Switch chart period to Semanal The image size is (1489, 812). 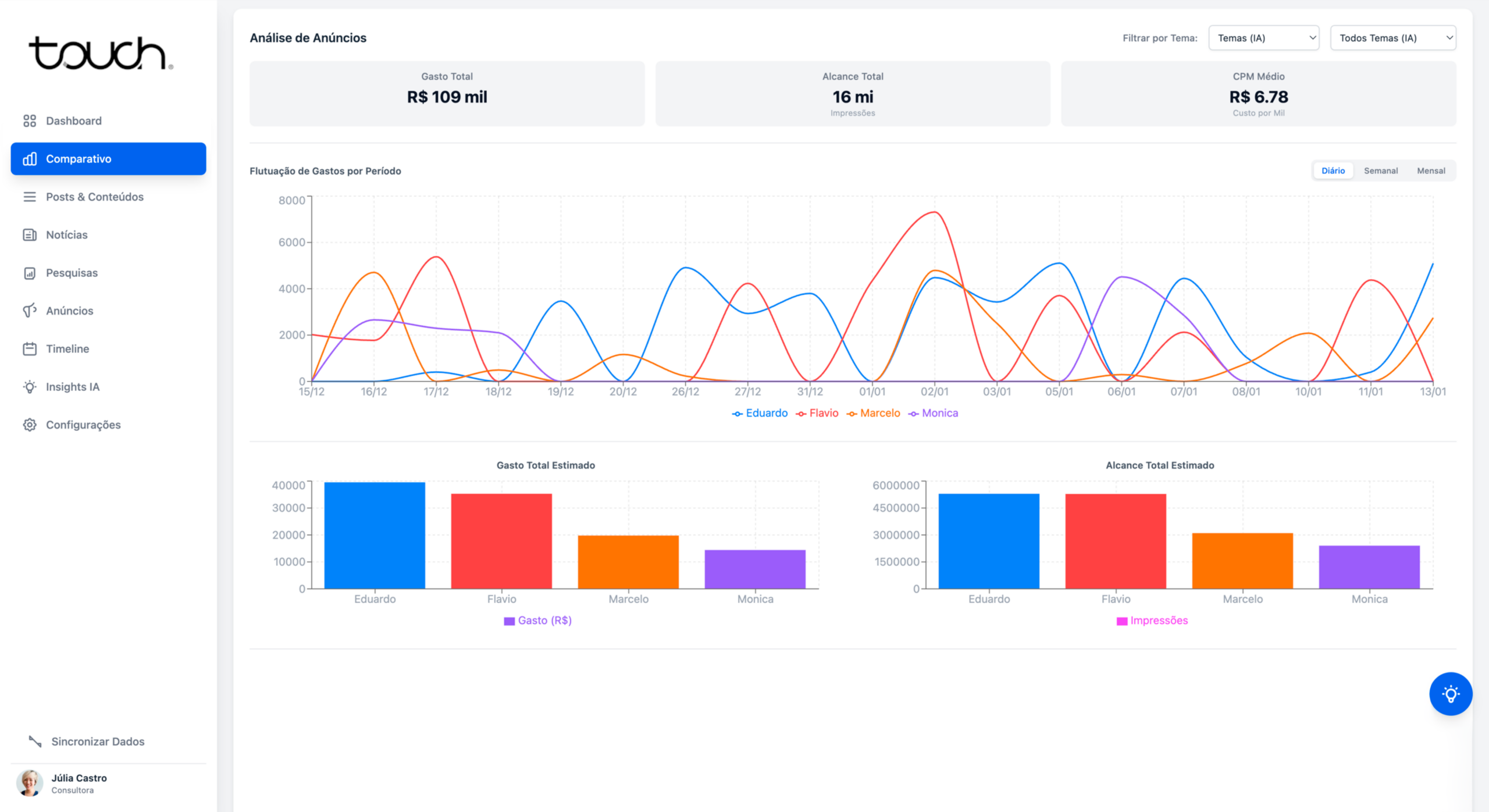tap(1380, 170)
